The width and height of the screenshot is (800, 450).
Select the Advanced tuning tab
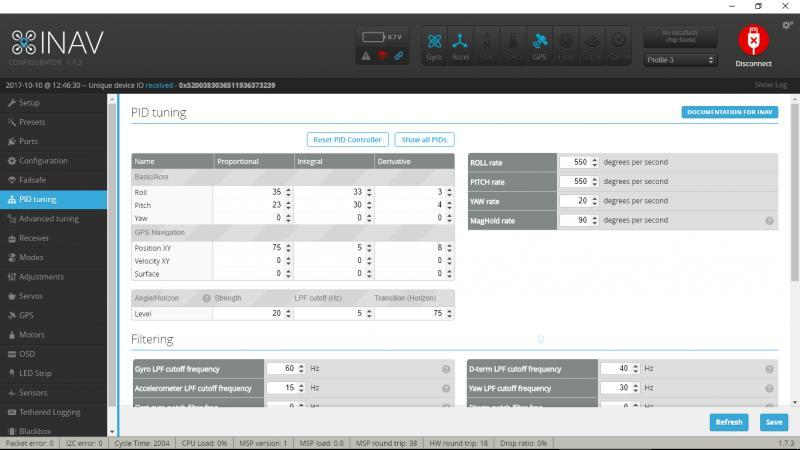tap(48, 218)
